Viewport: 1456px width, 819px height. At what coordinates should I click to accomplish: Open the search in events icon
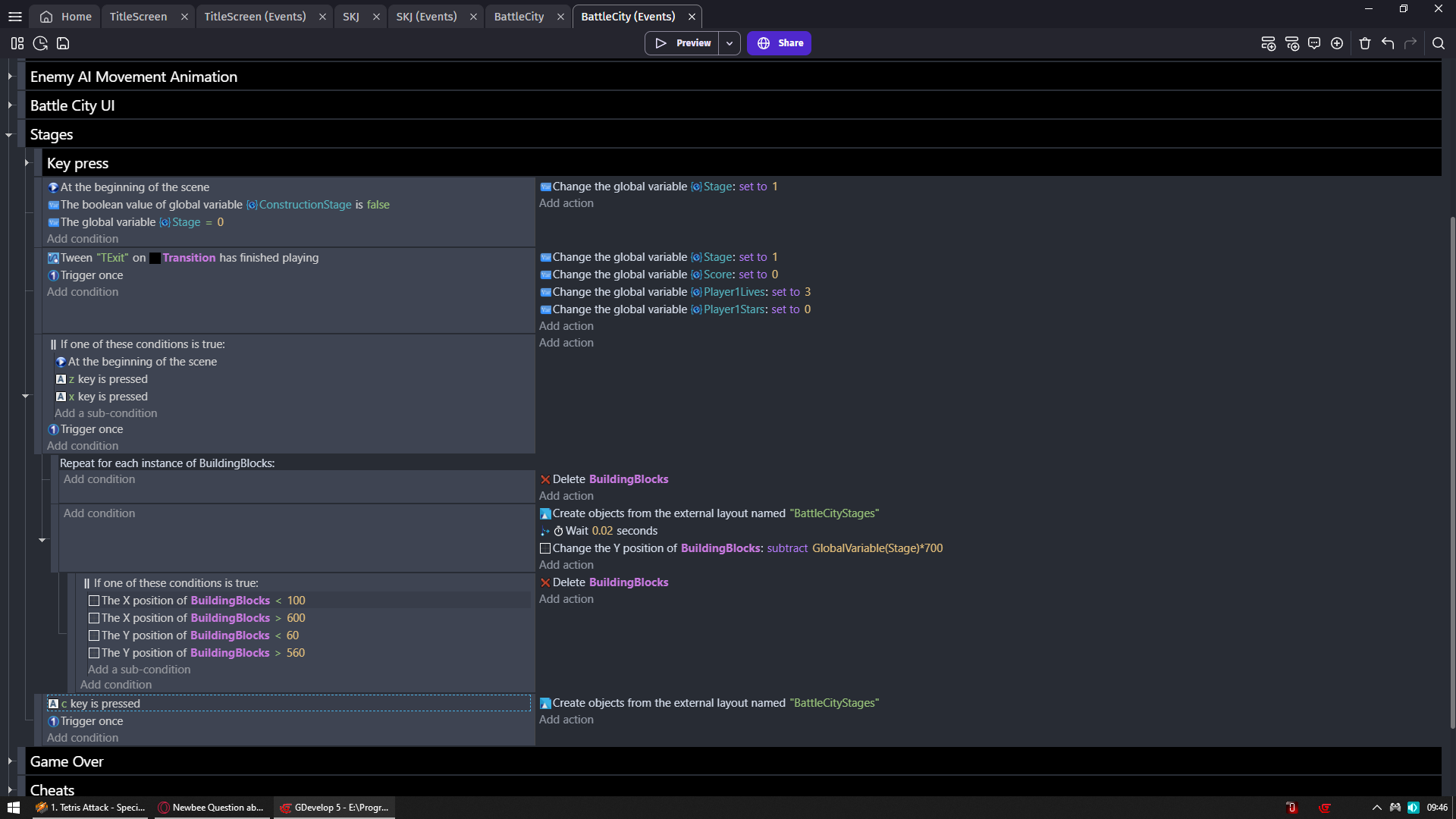tap(1439, 43)
